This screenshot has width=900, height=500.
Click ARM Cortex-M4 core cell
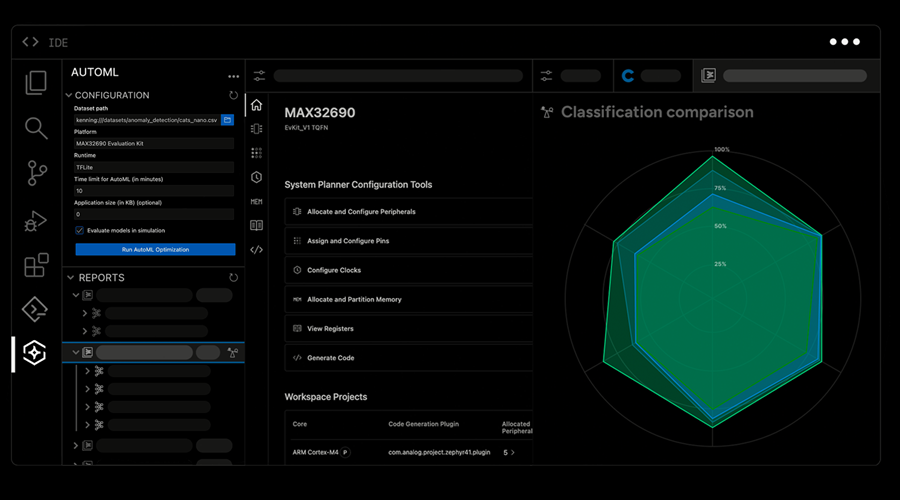tap(315, 452)
